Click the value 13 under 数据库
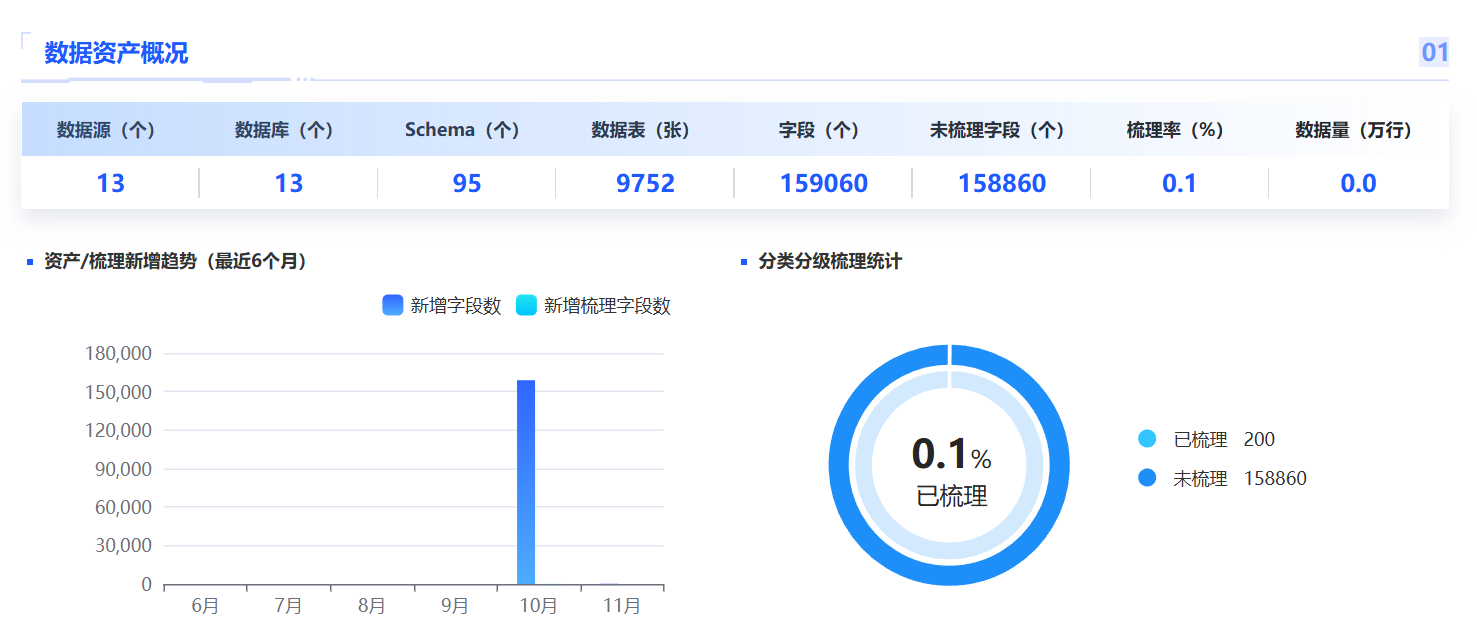This screenshot has width=1477, height=636. click(x=289, y=184)
